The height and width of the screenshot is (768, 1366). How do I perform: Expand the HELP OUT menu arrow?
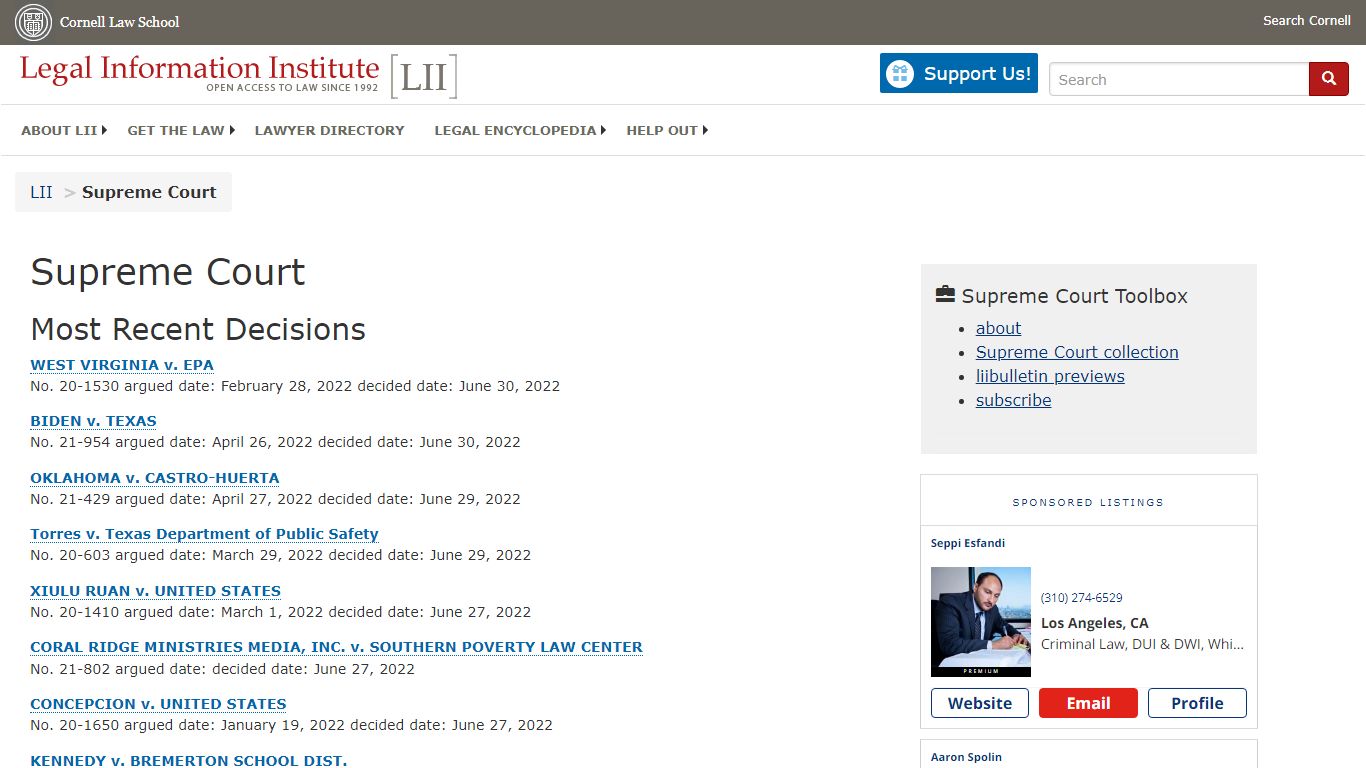(x=705, y=130)
